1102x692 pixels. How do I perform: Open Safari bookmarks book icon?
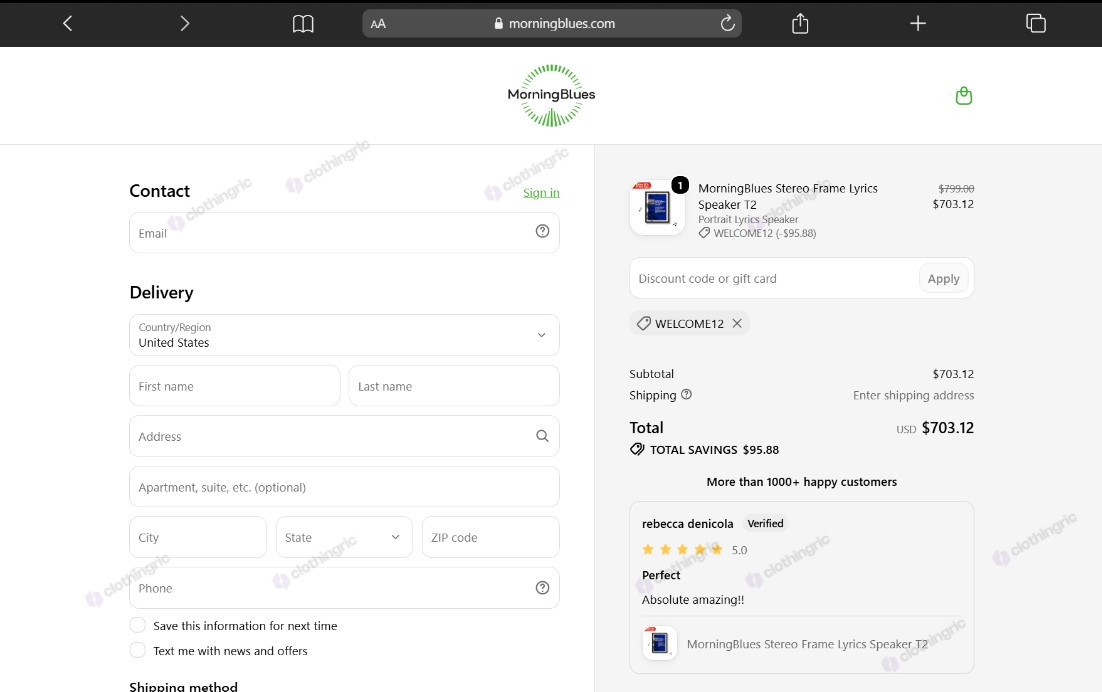[x=303, y=24]
